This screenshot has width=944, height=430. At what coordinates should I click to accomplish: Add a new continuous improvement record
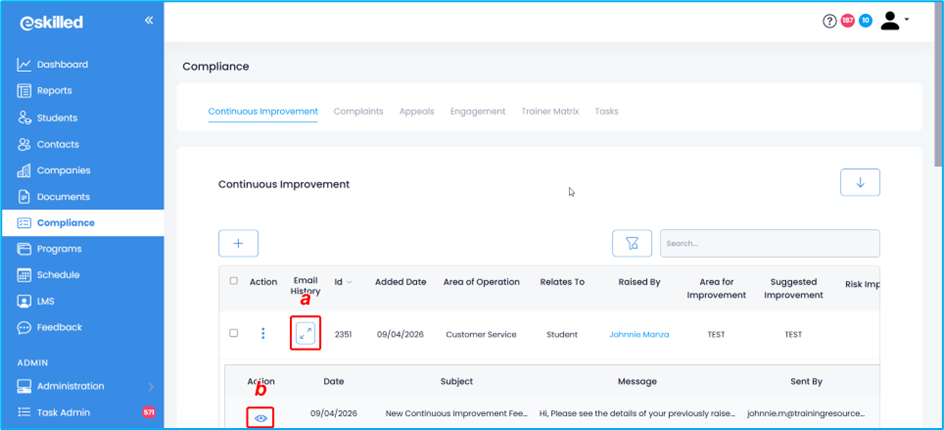point(238,243)
